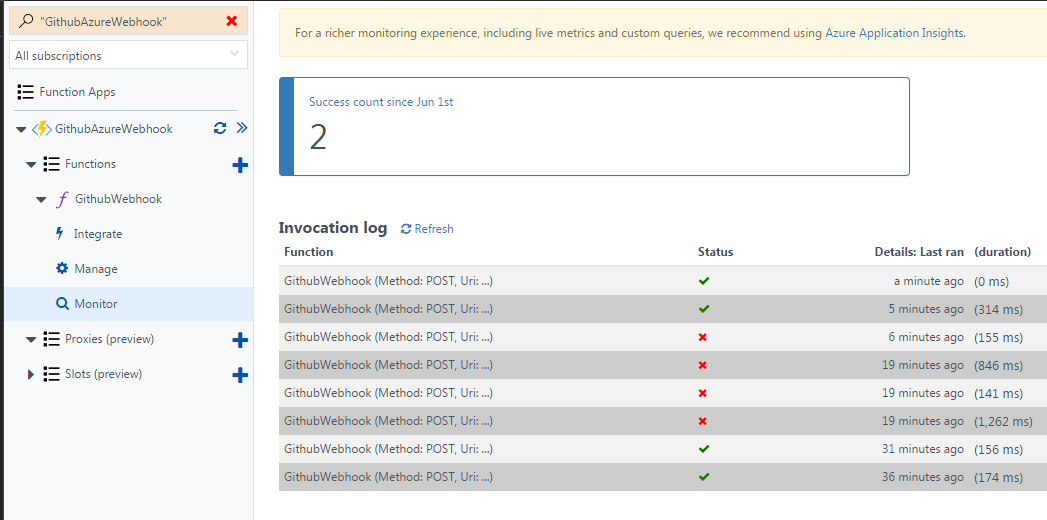Click success checkmark of 156 ms invocation
The width and height of the screenshot is (1047, 520).
(x=704, y=449)
